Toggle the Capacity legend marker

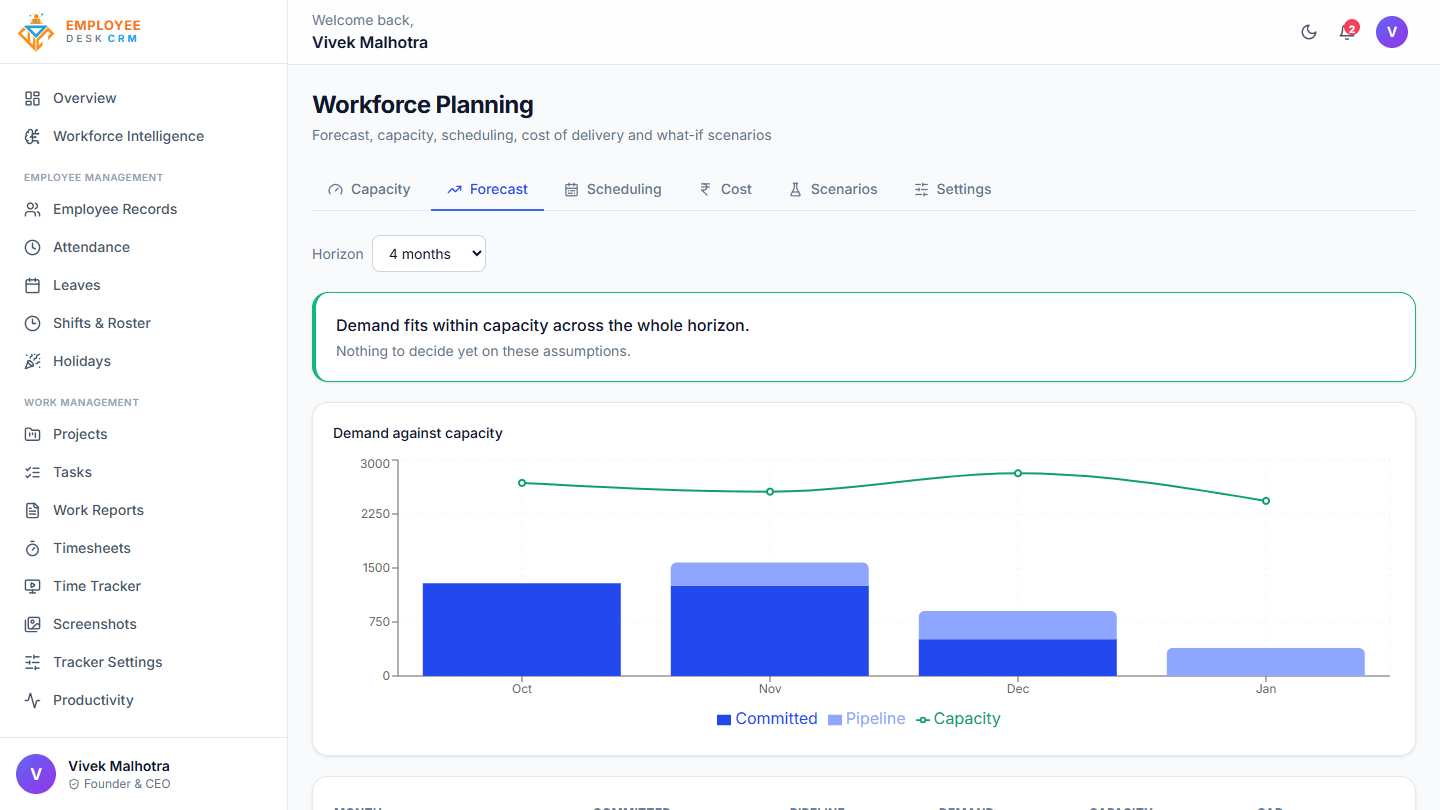923,719
